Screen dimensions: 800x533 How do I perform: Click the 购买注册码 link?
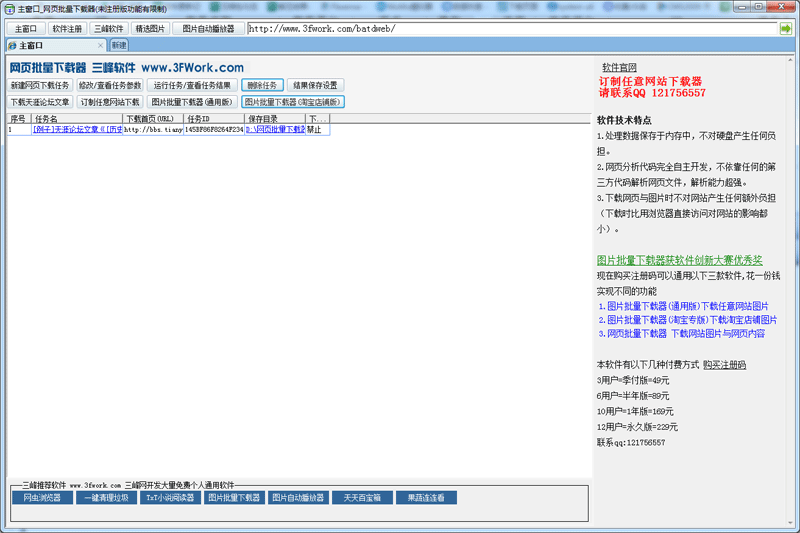coord(724,365)
